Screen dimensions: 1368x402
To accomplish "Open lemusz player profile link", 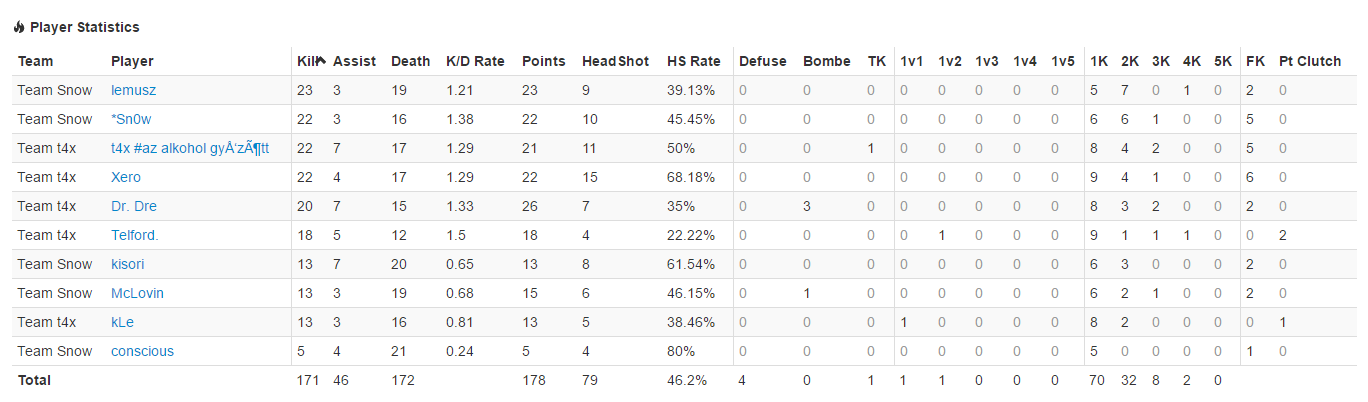I will [133, 90].
